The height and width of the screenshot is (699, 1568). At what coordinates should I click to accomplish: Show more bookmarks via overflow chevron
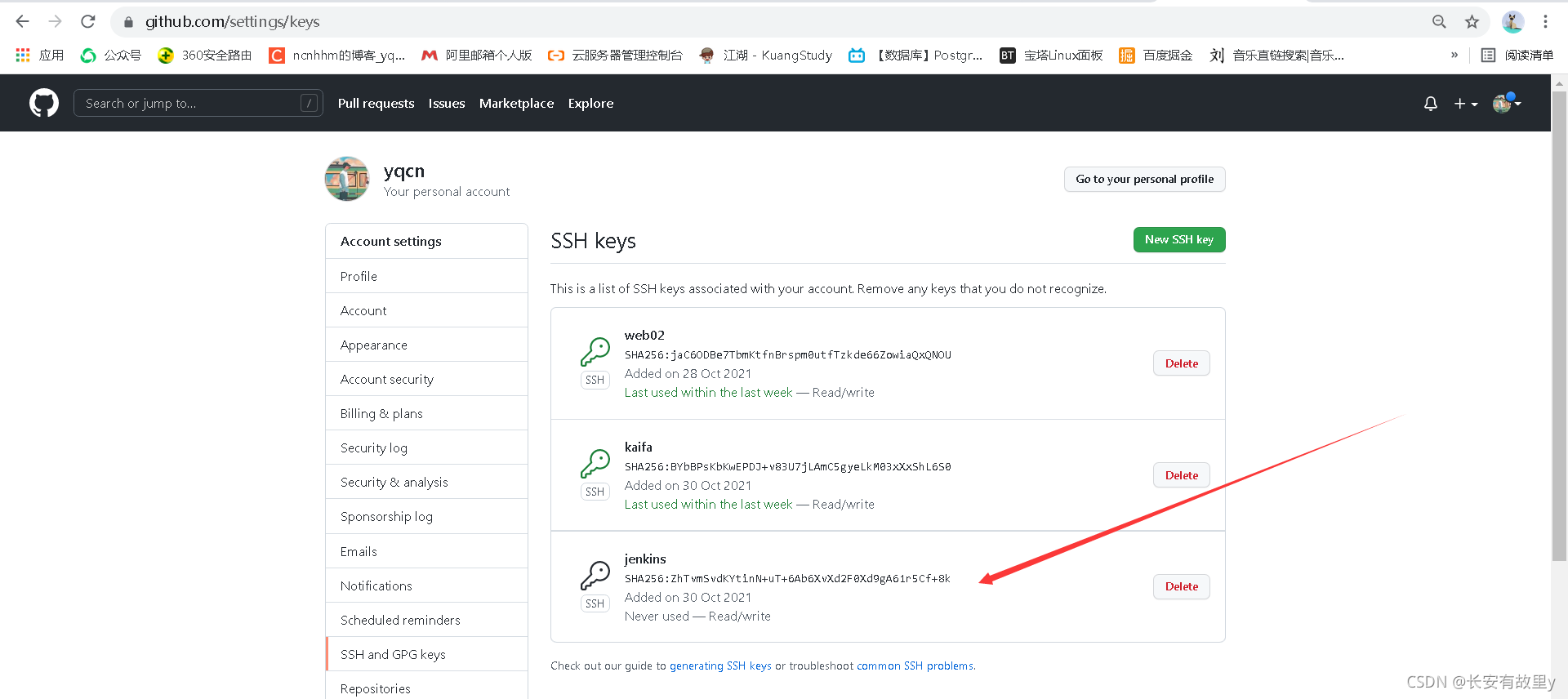[1454, 56]
